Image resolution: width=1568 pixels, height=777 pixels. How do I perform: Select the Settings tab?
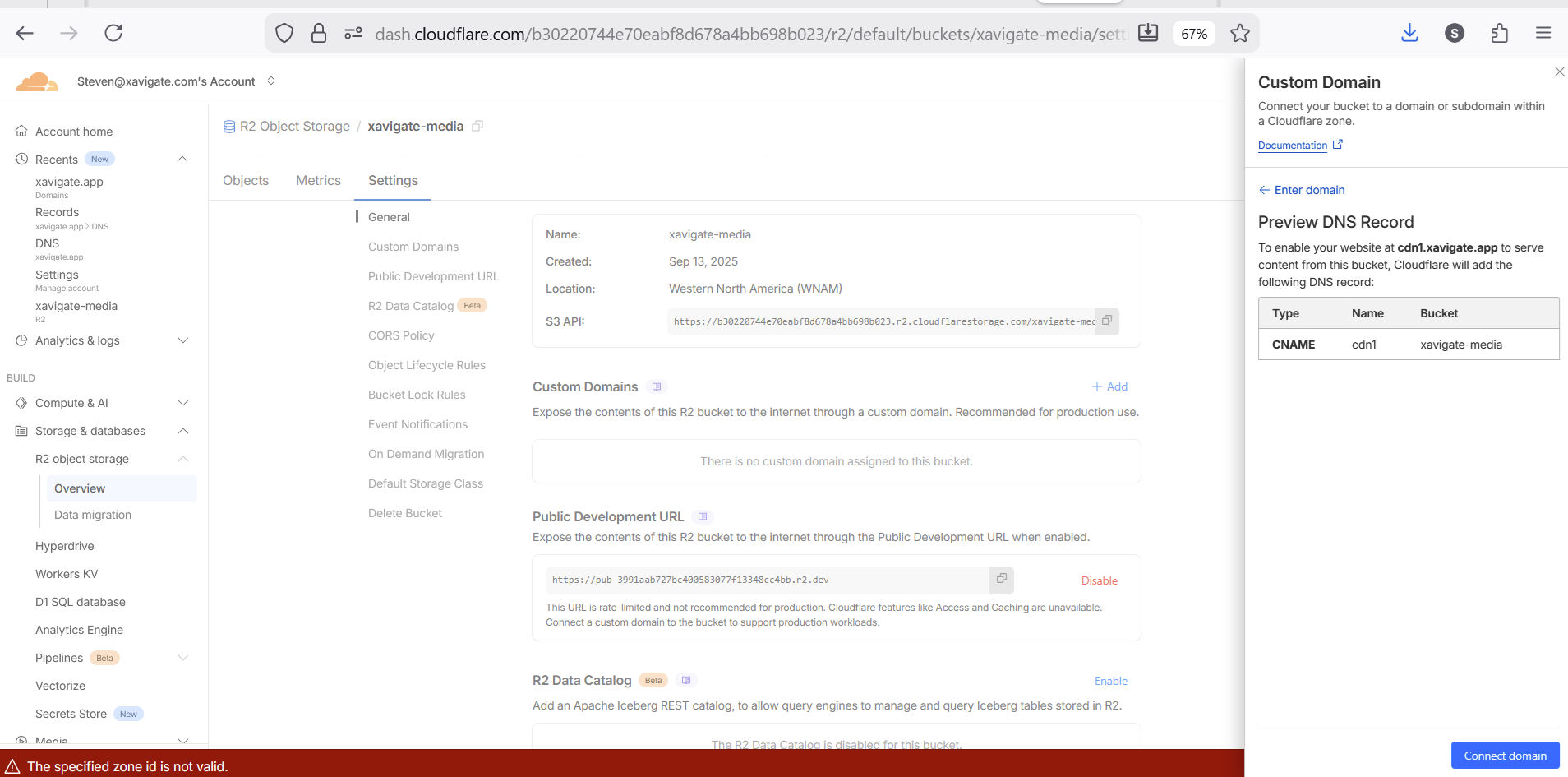click(393, 180)
